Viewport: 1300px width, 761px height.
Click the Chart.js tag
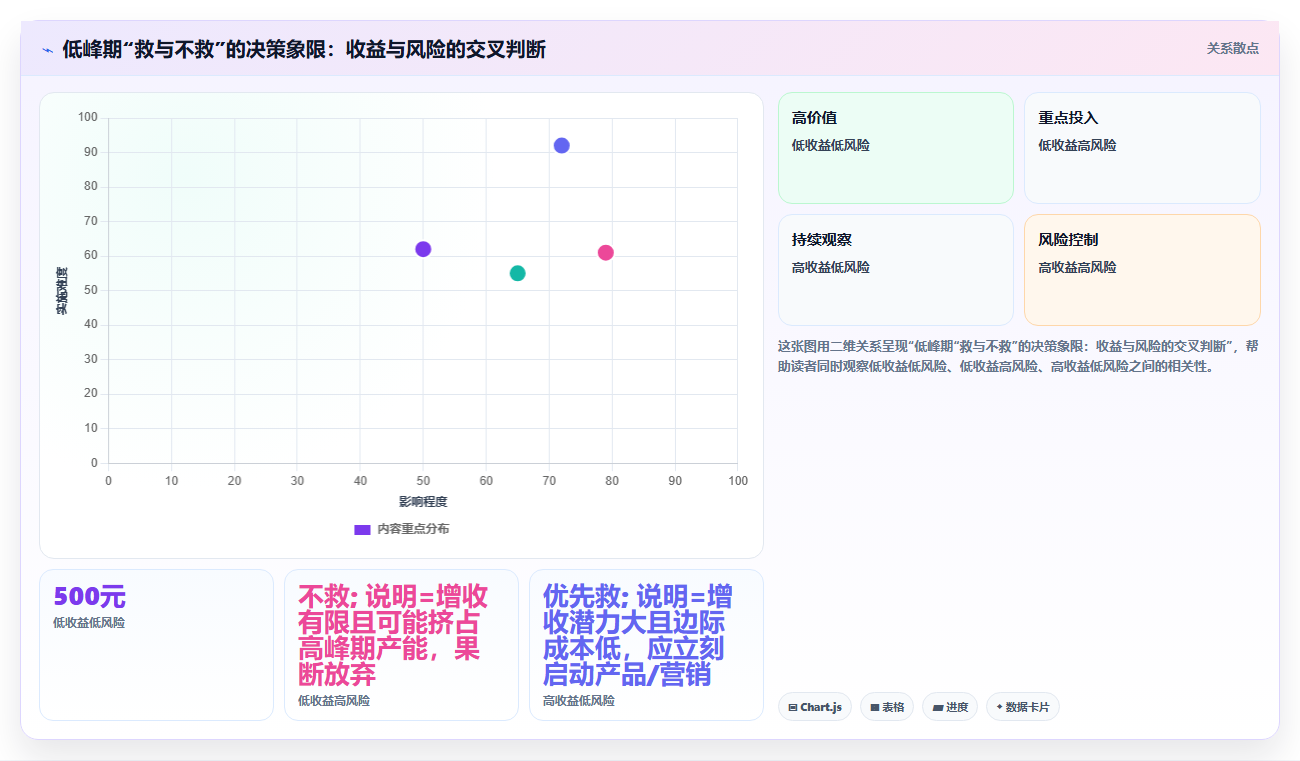click(x=815, y=707)
